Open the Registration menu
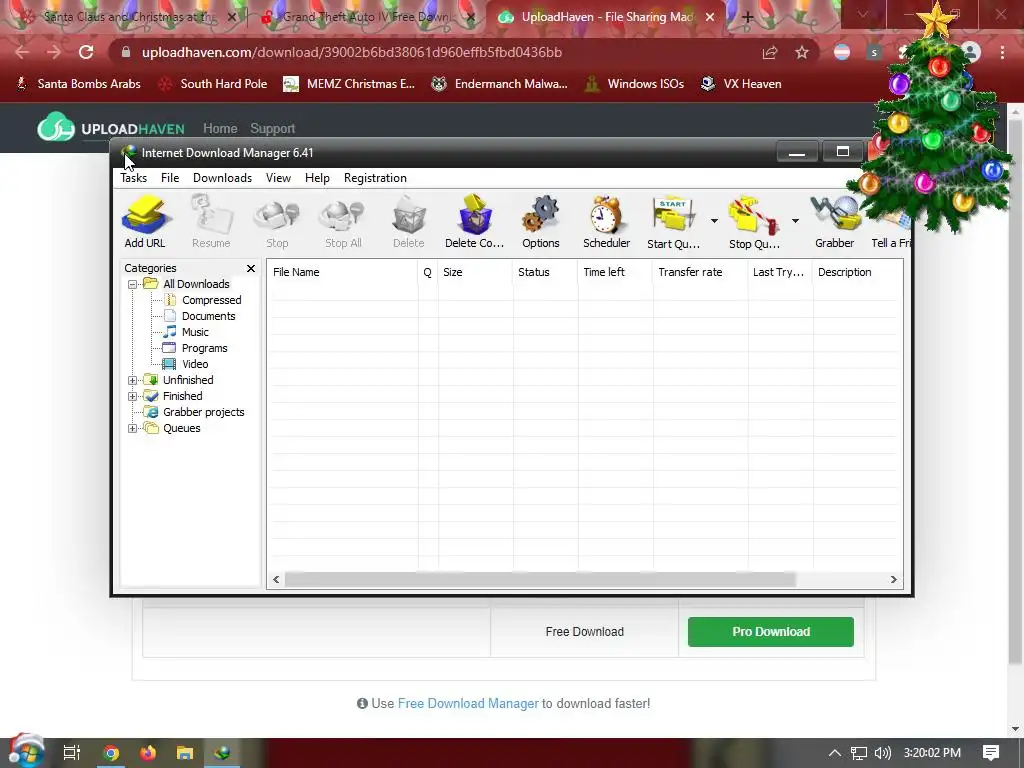The height and width of the screenshot is (768, 1024). point(375,178)
